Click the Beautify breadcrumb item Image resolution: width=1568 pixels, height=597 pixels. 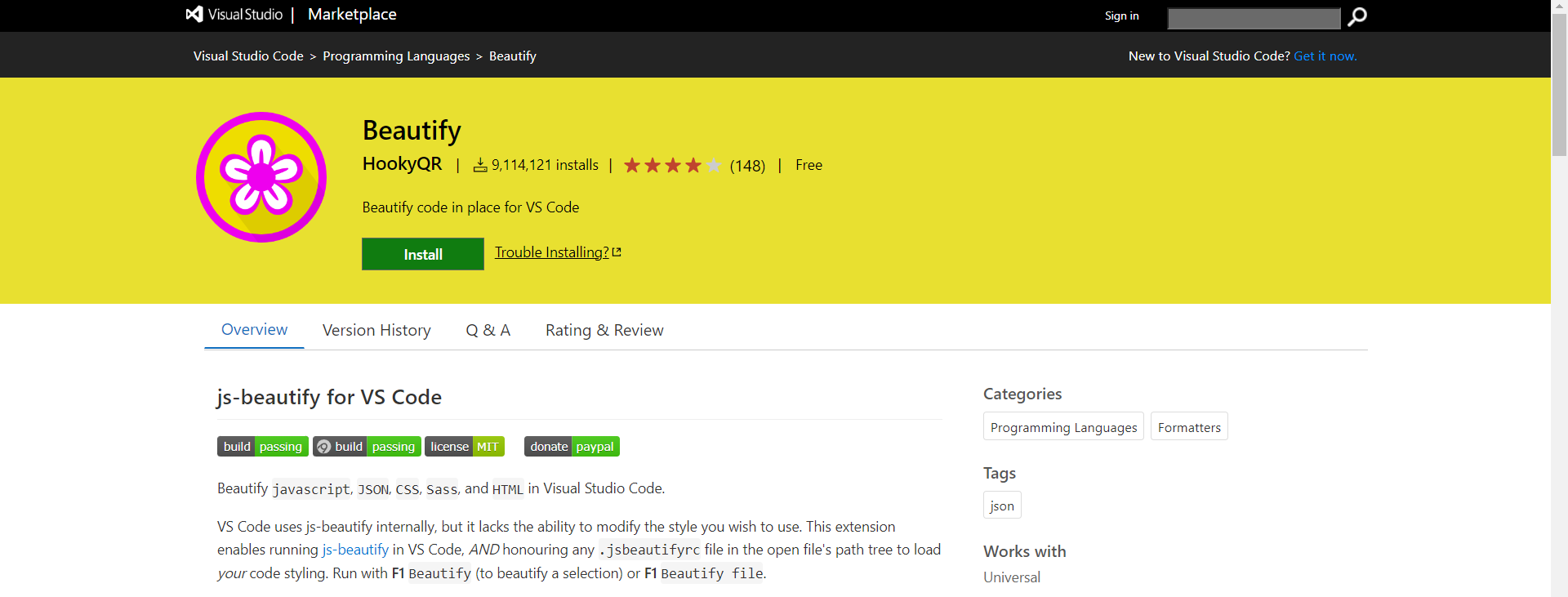pyautogui.click(x=513, y=56)
